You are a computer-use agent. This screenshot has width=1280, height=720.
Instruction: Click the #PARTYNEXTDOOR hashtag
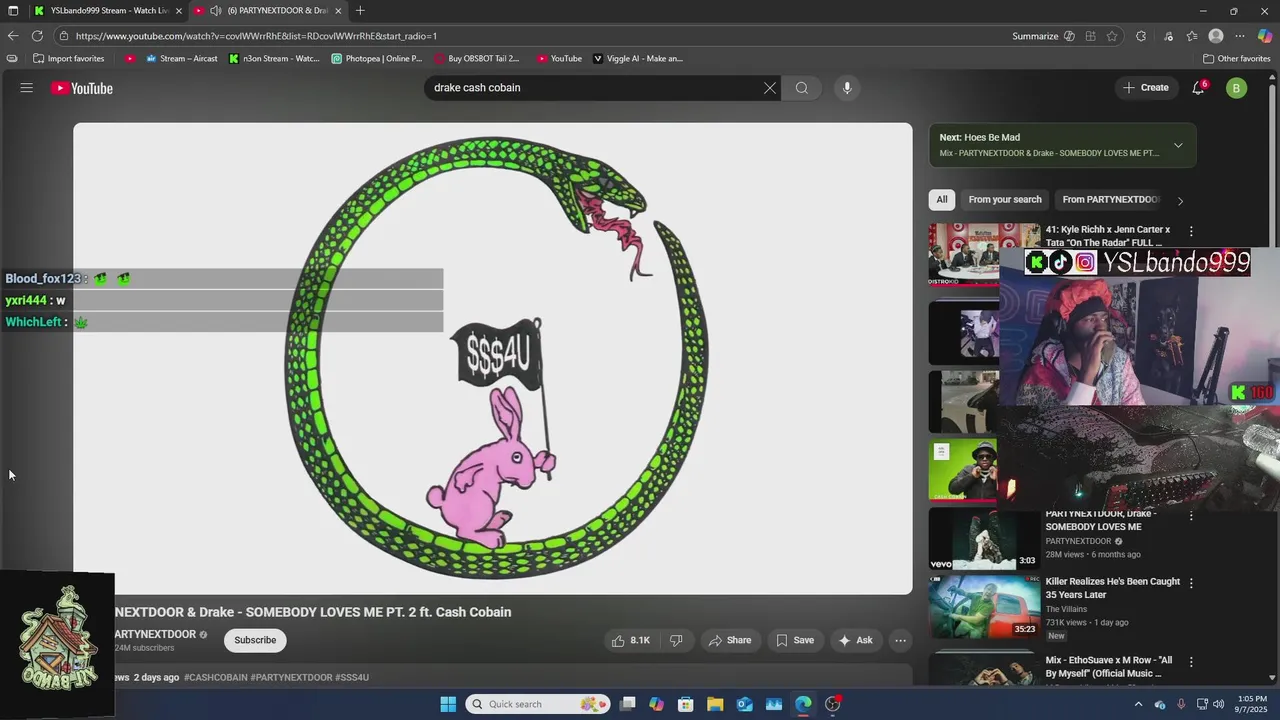(291, 677)
